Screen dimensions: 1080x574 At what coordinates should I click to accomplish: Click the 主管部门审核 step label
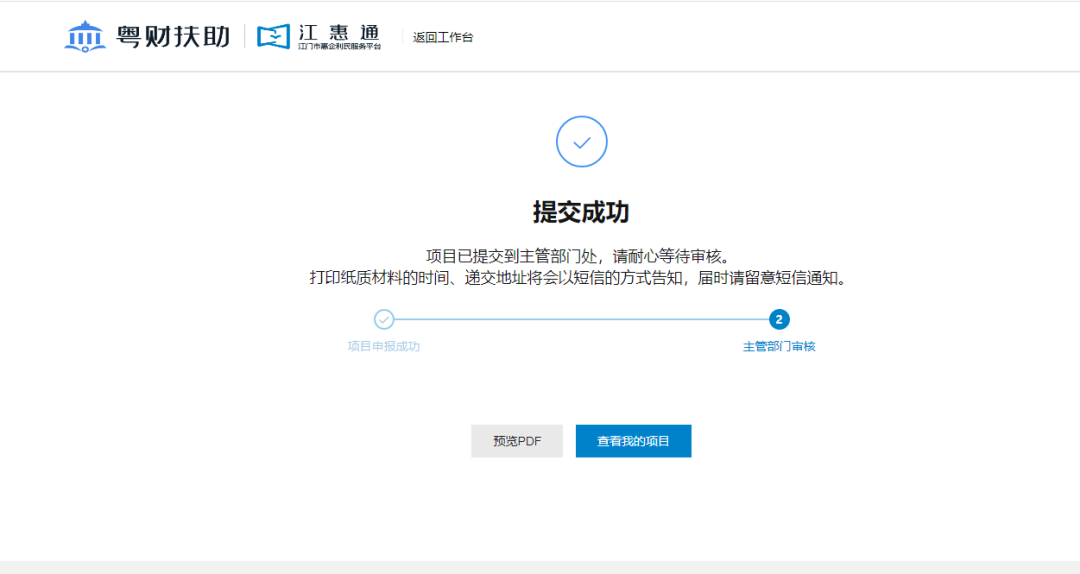779,347
